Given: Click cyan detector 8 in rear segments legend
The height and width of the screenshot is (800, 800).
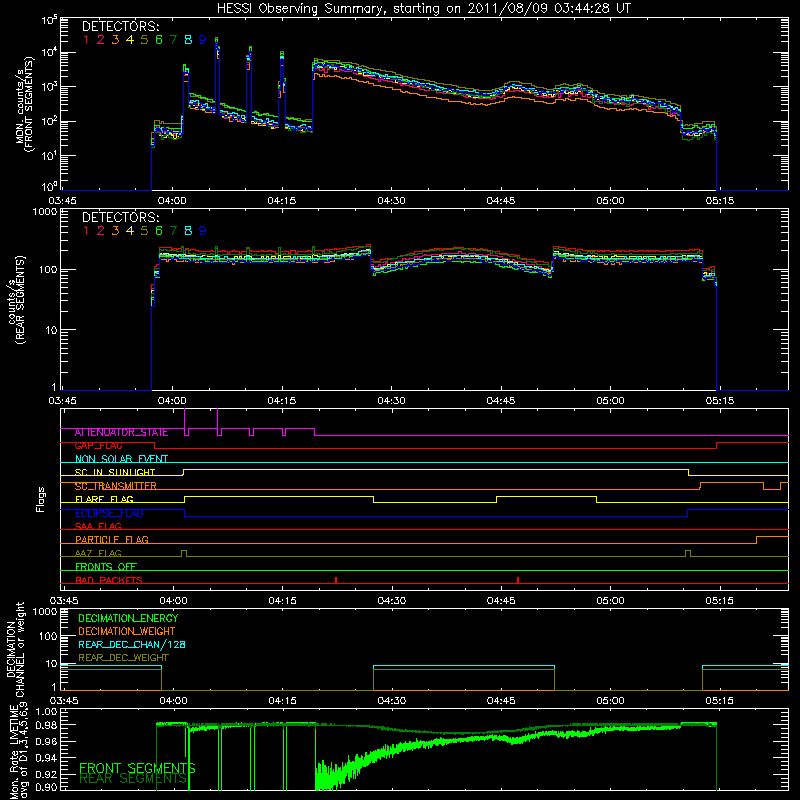Looking at the screenshot, I should click(x=188, y=231).
